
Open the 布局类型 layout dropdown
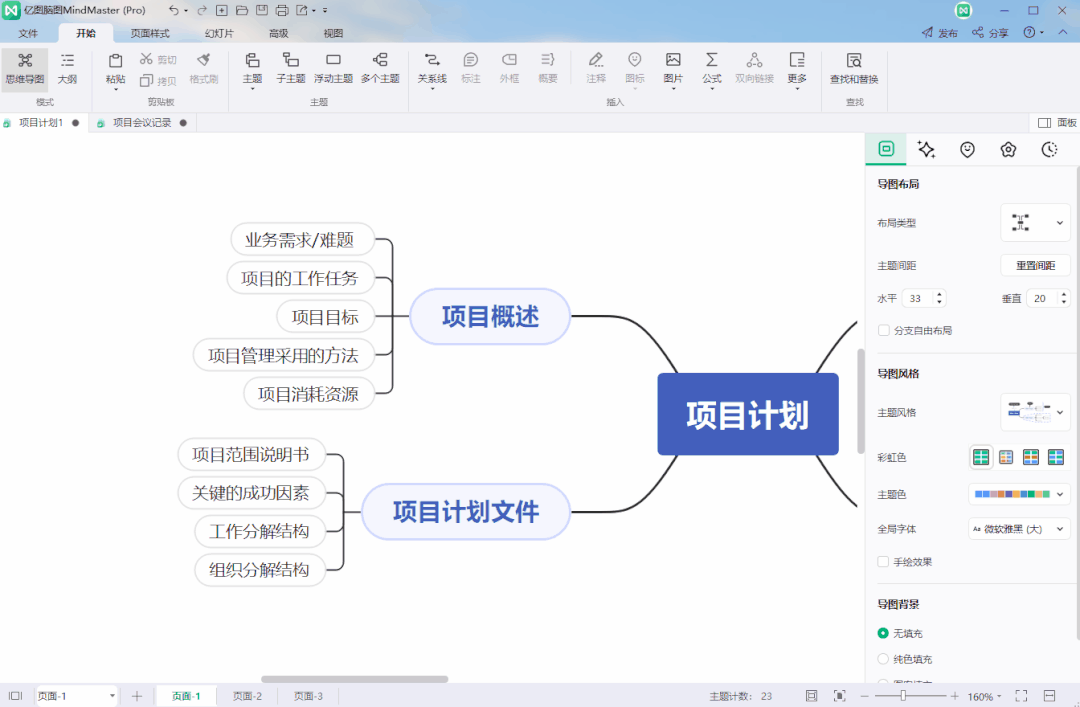1035,223
